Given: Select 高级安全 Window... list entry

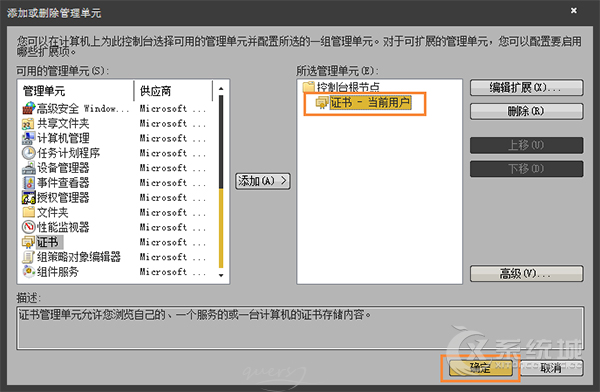Looking at the screenshot, I should 83,109.
